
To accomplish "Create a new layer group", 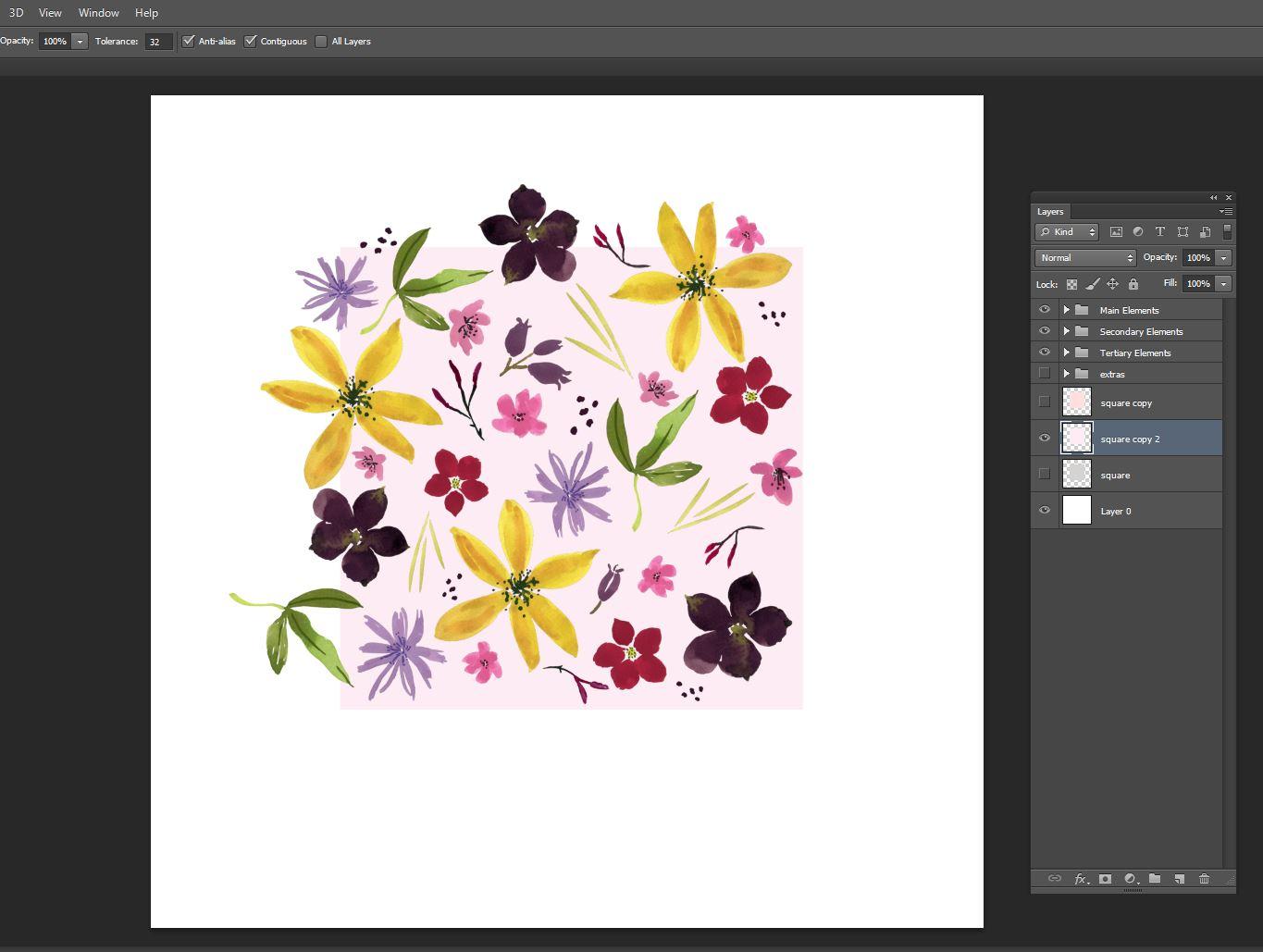I will pyautogui.click(x=1155, y=879).
